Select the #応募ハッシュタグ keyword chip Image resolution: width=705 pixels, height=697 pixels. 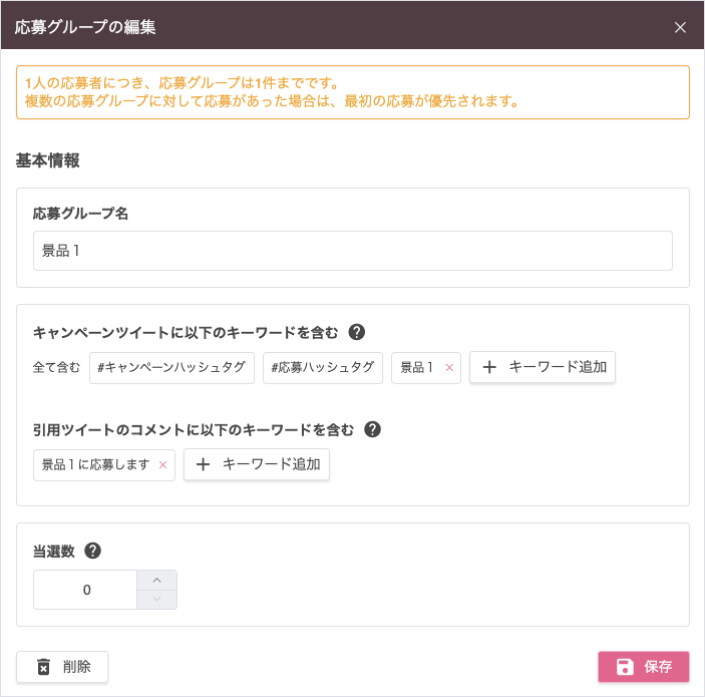322,368
